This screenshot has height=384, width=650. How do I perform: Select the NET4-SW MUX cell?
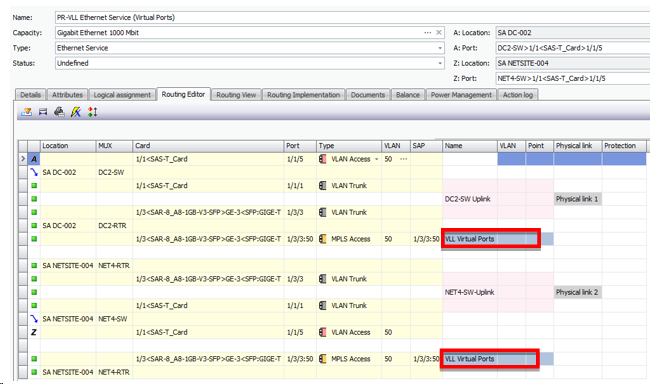(114, 319)
